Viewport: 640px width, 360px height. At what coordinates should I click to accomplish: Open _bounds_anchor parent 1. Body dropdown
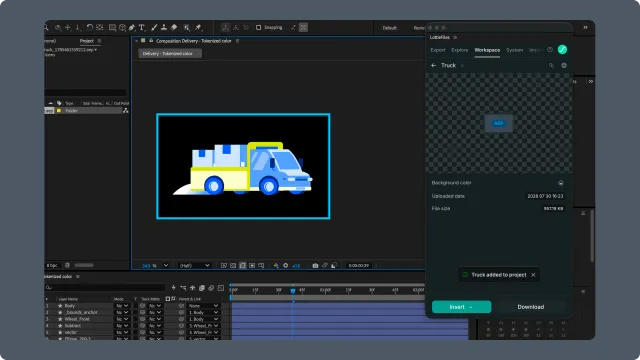[x=203, y=312]
